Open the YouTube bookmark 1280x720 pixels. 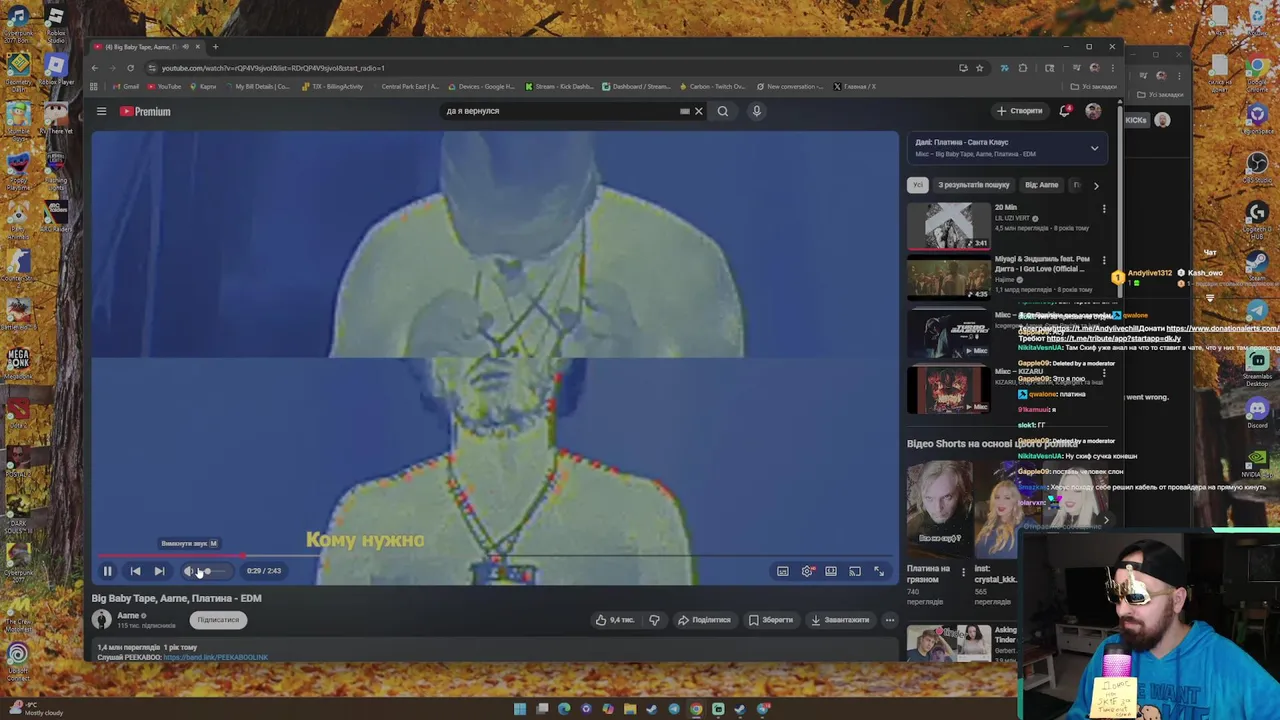(164, 87)
